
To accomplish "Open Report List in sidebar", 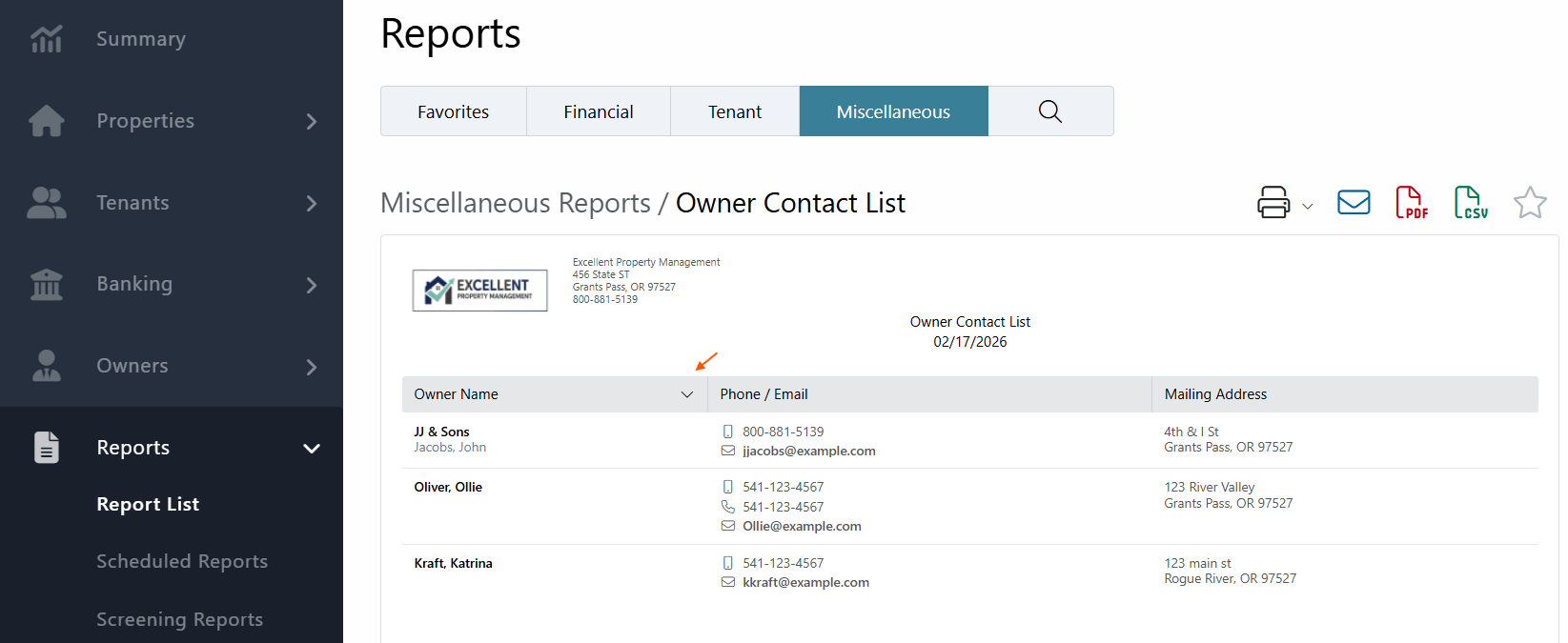I will point(148,504).
